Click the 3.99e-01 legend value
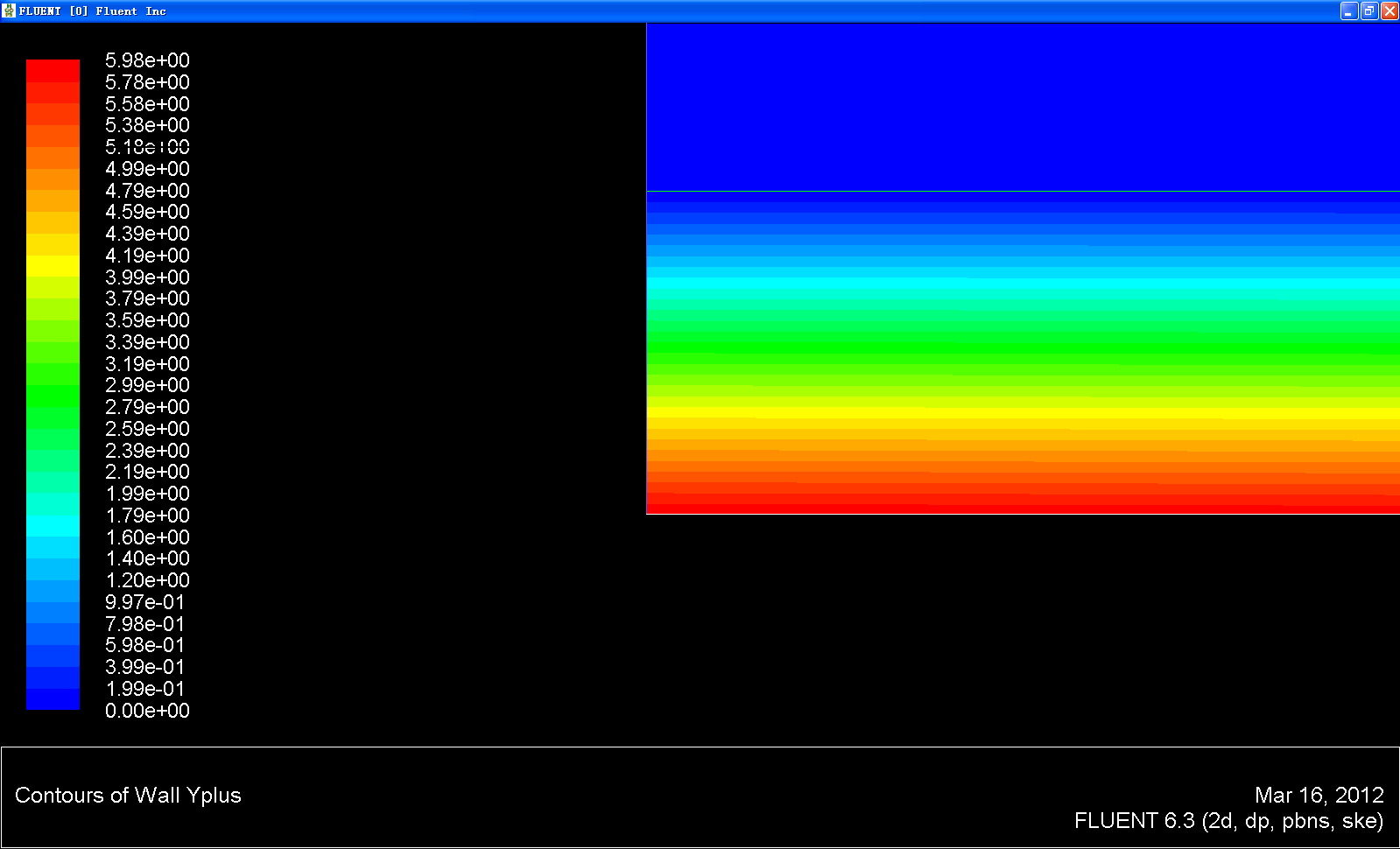This screenshot has width=1400, height=849. click(145, 667)
